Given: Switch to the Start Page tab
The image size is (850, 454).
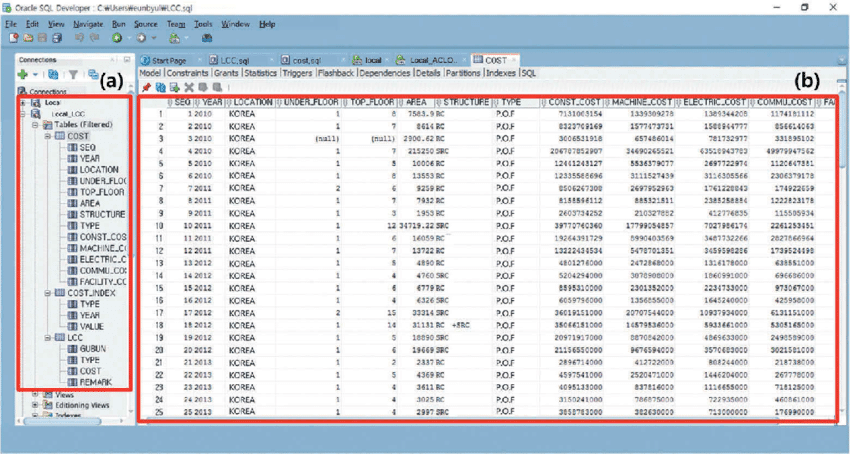Looking at the screenshot, I should (168, 60).
